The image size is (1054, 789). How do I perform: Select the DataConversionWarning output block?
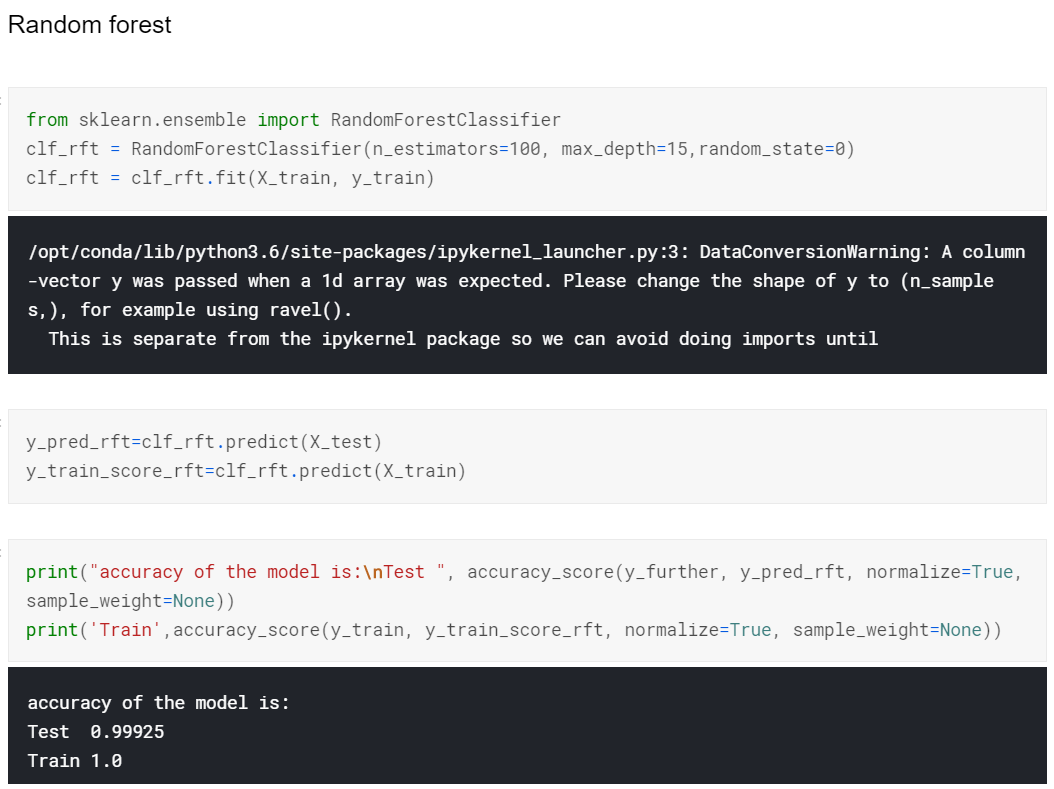(525, 295)
